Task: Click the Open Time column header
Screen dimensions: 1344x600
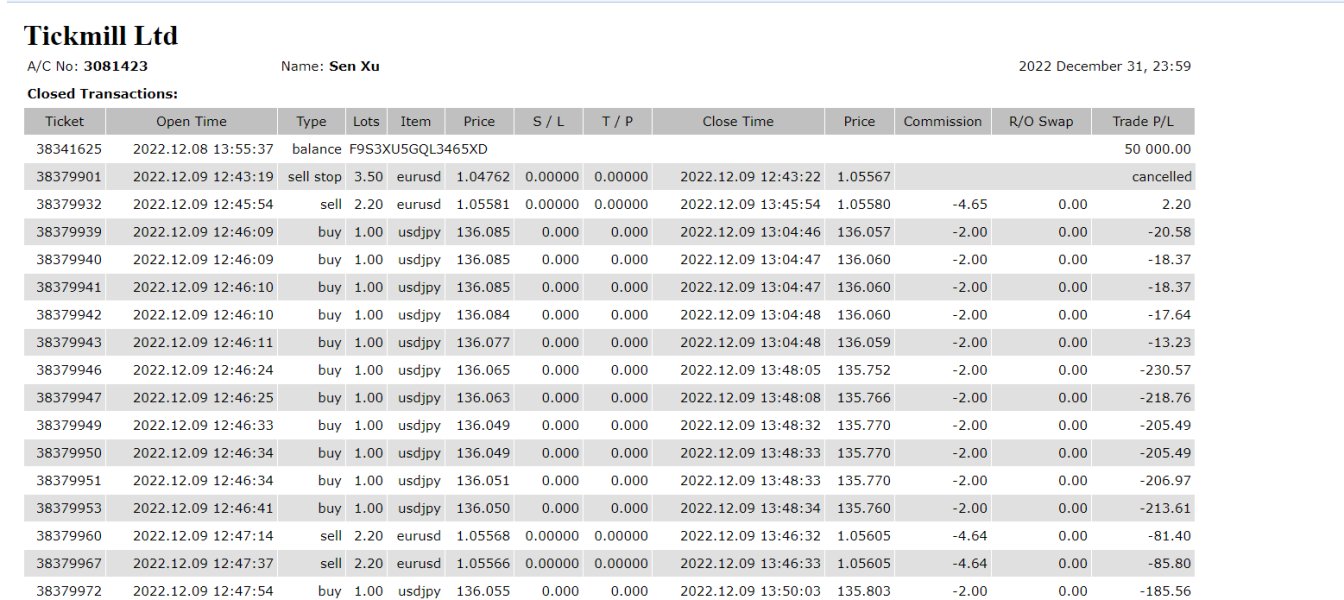Action: coord(191,121)
